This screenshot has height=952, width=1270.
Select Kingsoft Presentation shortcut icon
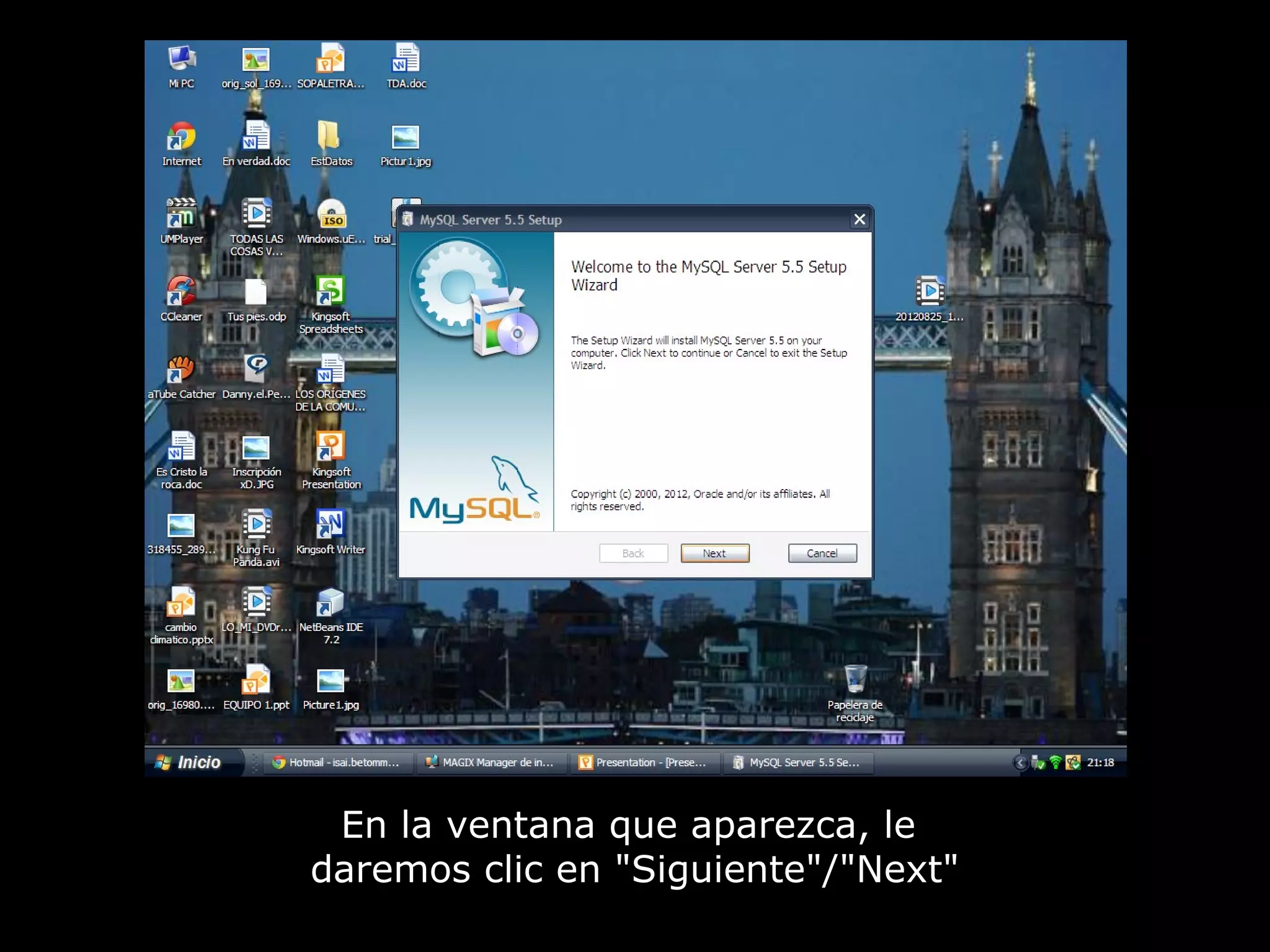(x=331, y=461)
